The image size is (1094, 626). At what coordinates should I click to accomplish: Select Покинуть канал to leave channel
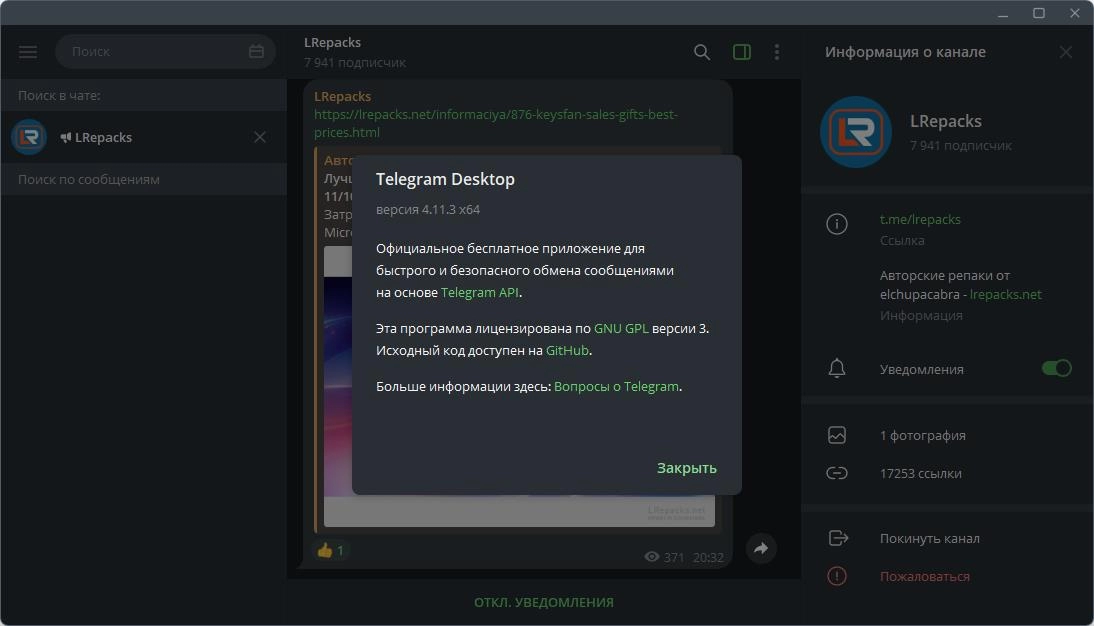[x=929, y=538]
